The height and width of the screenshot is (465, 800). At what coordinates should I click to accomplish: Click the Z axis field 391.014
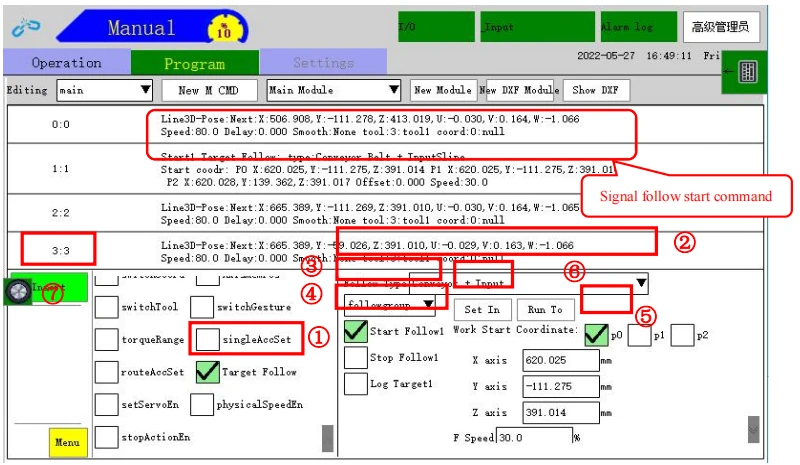coord(561,412)
